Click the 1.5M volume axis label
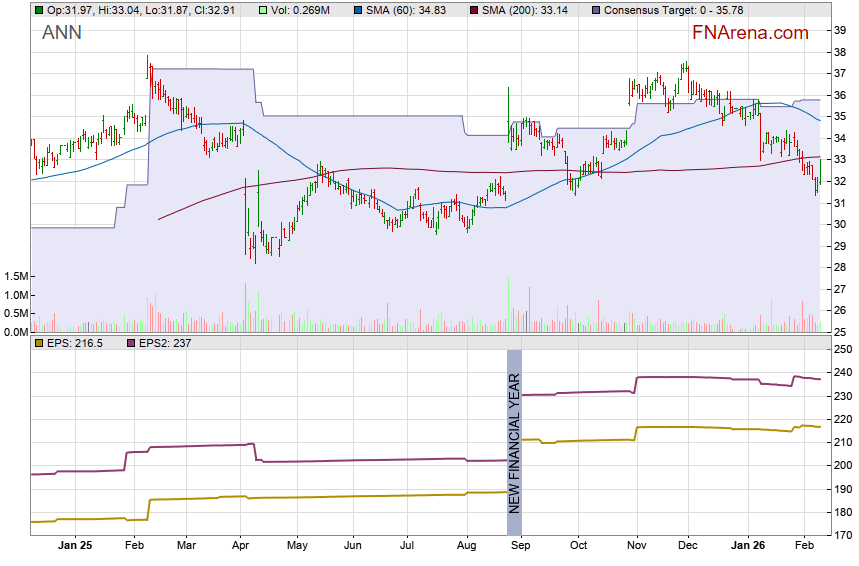This screenshot has width=859, height=566. point(14,276)
